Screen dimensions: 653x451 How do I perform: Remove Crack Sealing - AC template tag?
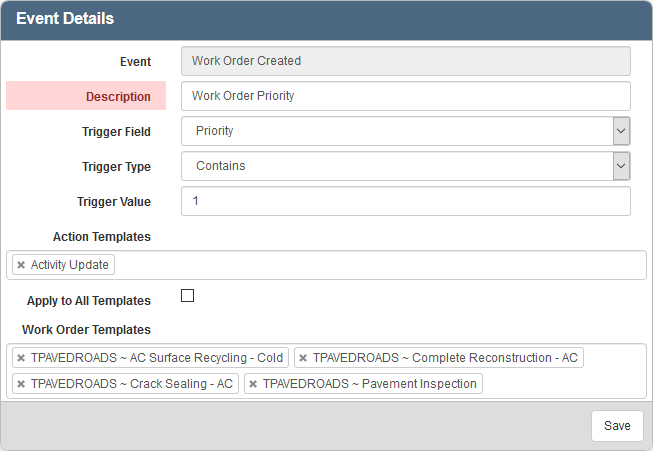tap(21, 384)
